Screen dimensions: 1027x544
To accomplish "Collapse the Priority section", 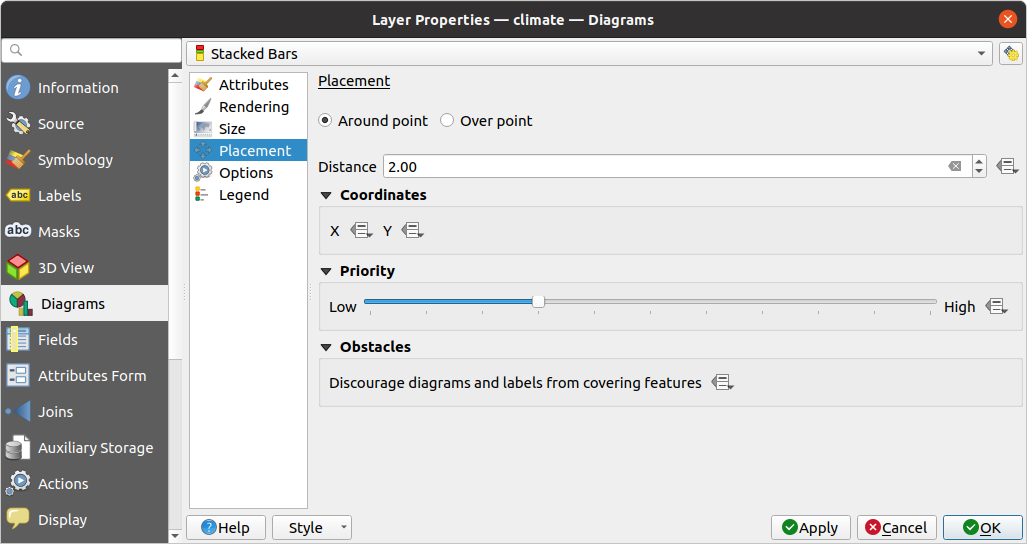I will click(x=326, y=271).
